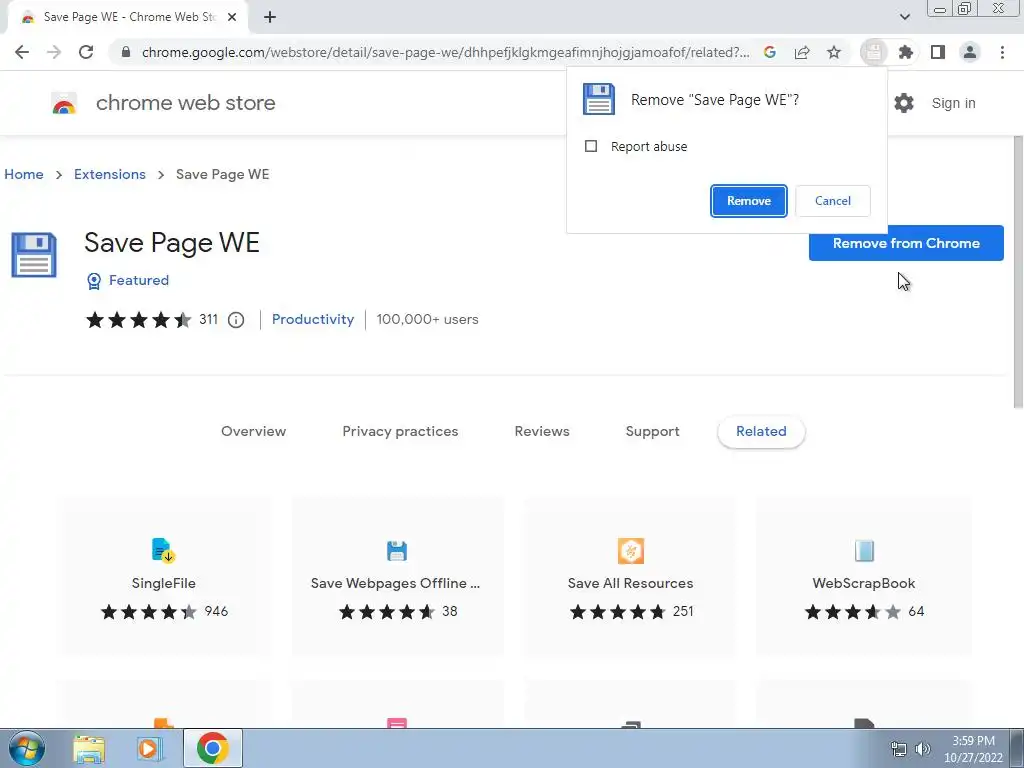Open the SingleFile extension icon

[x=163, y=551]
